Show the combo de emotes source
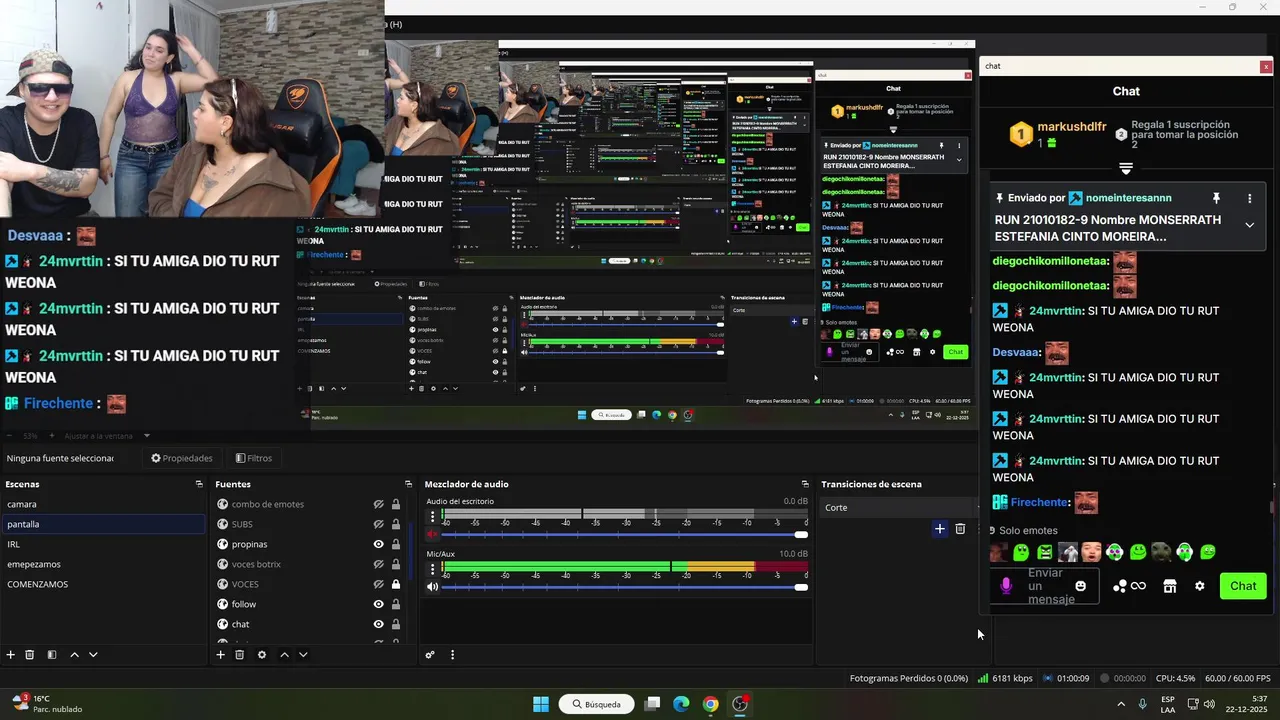Viewport: 1280px width, 720px height. point(378,504)
